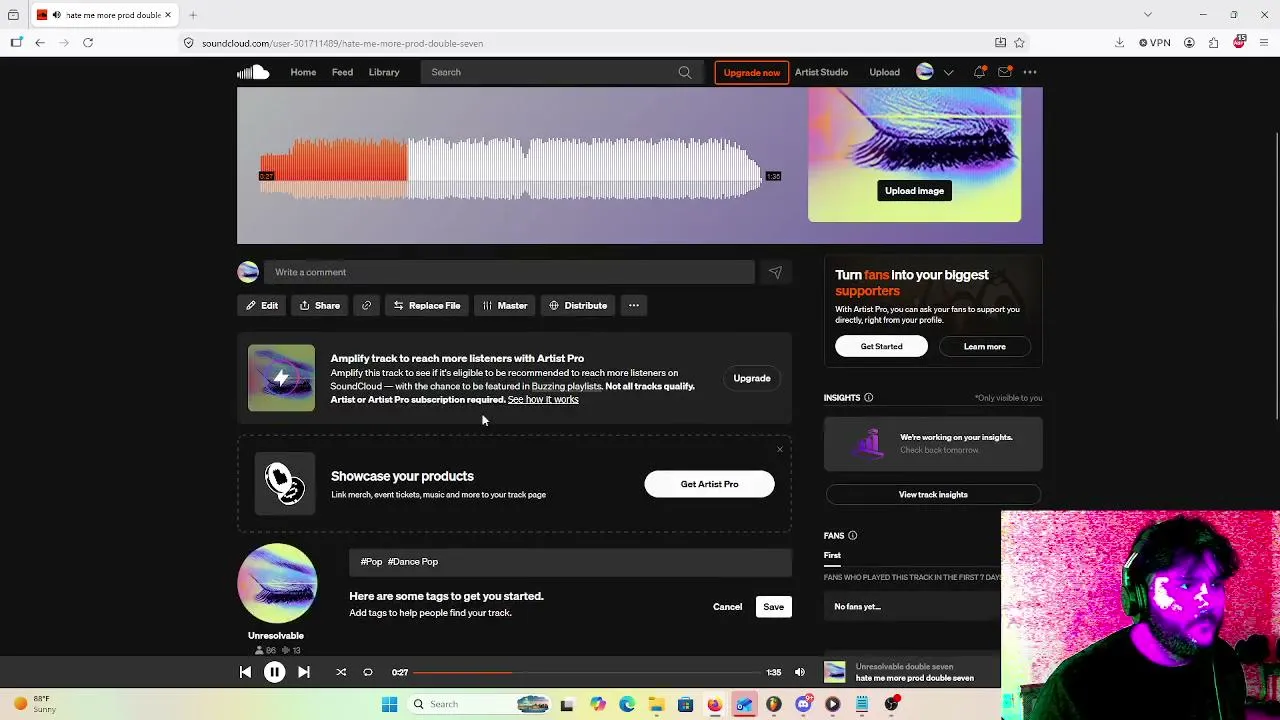This screenshot has width=1280, height=720.
Task: Focus the SoundCloud search field
Action: [x=561, y=72]
